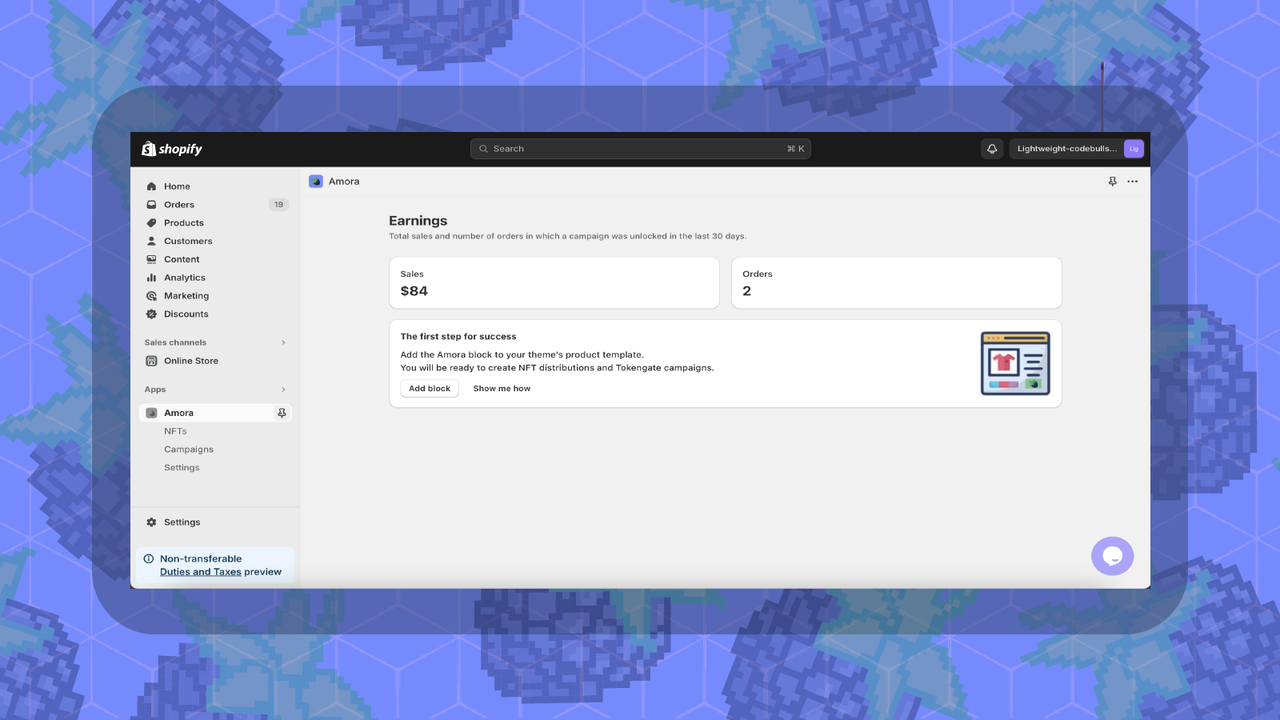Click the Content icon in sidebar

151,259
